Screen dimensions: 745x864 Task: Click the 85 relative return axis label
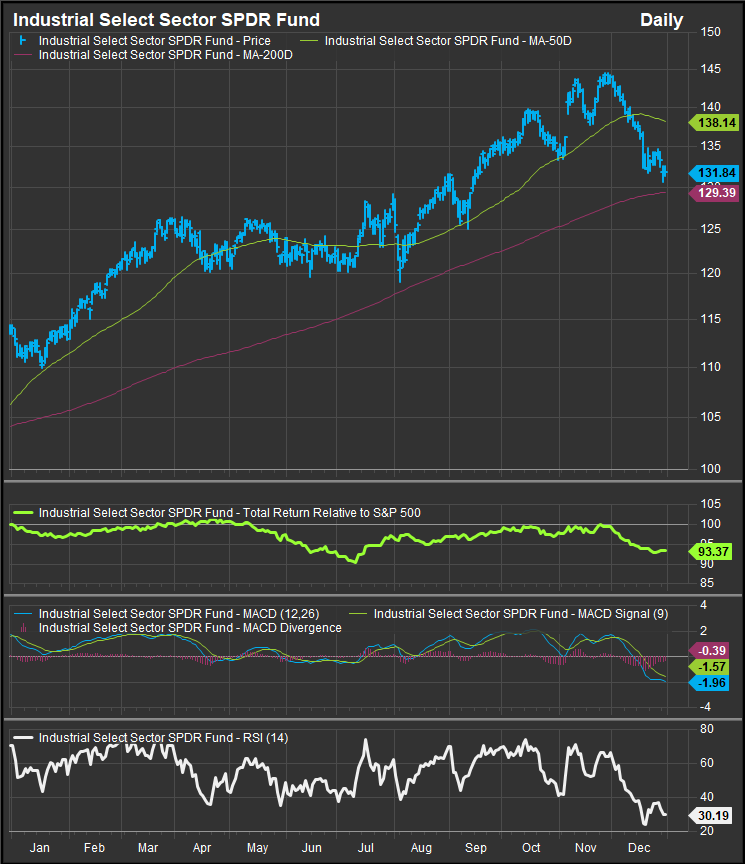pyautogui.click(x=707, y=583)
